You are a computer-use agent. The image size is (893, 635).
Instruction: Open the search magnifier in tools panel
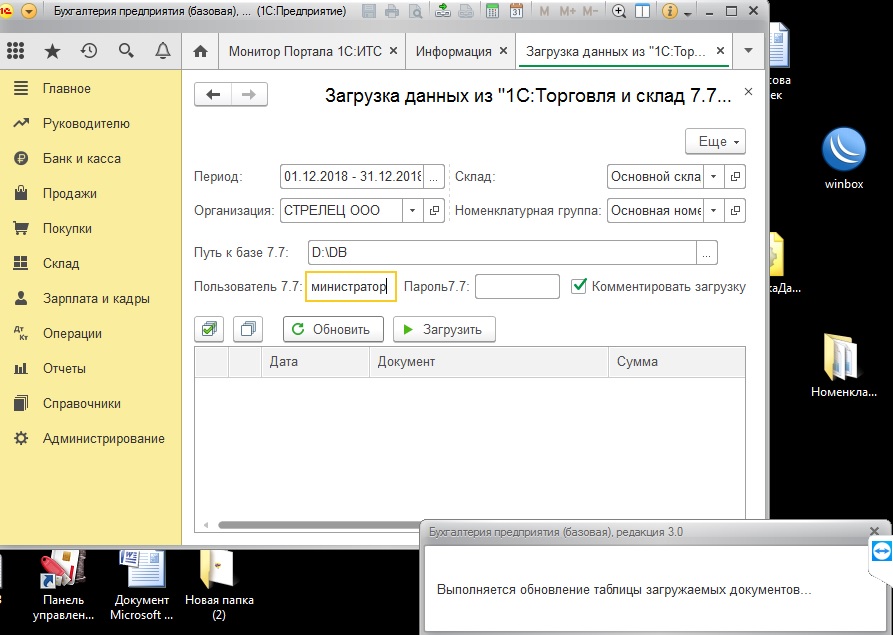click(x=126, y=51)
